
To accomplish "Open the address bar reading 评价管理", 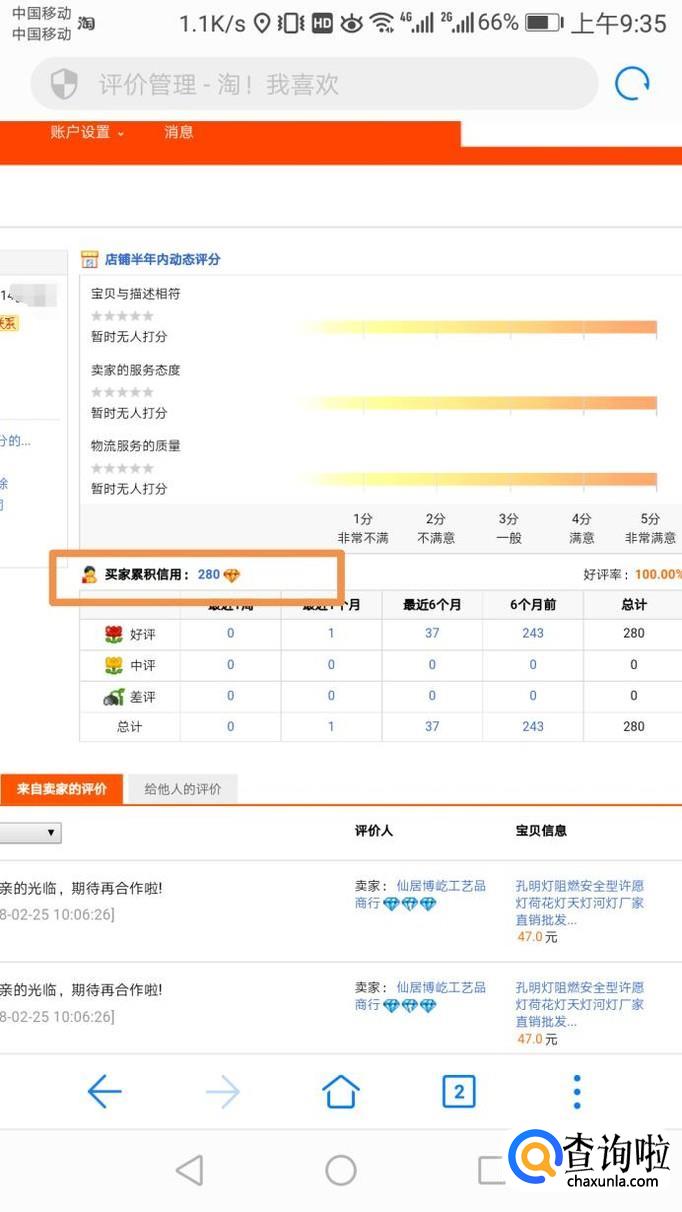I will coord(314,84).
